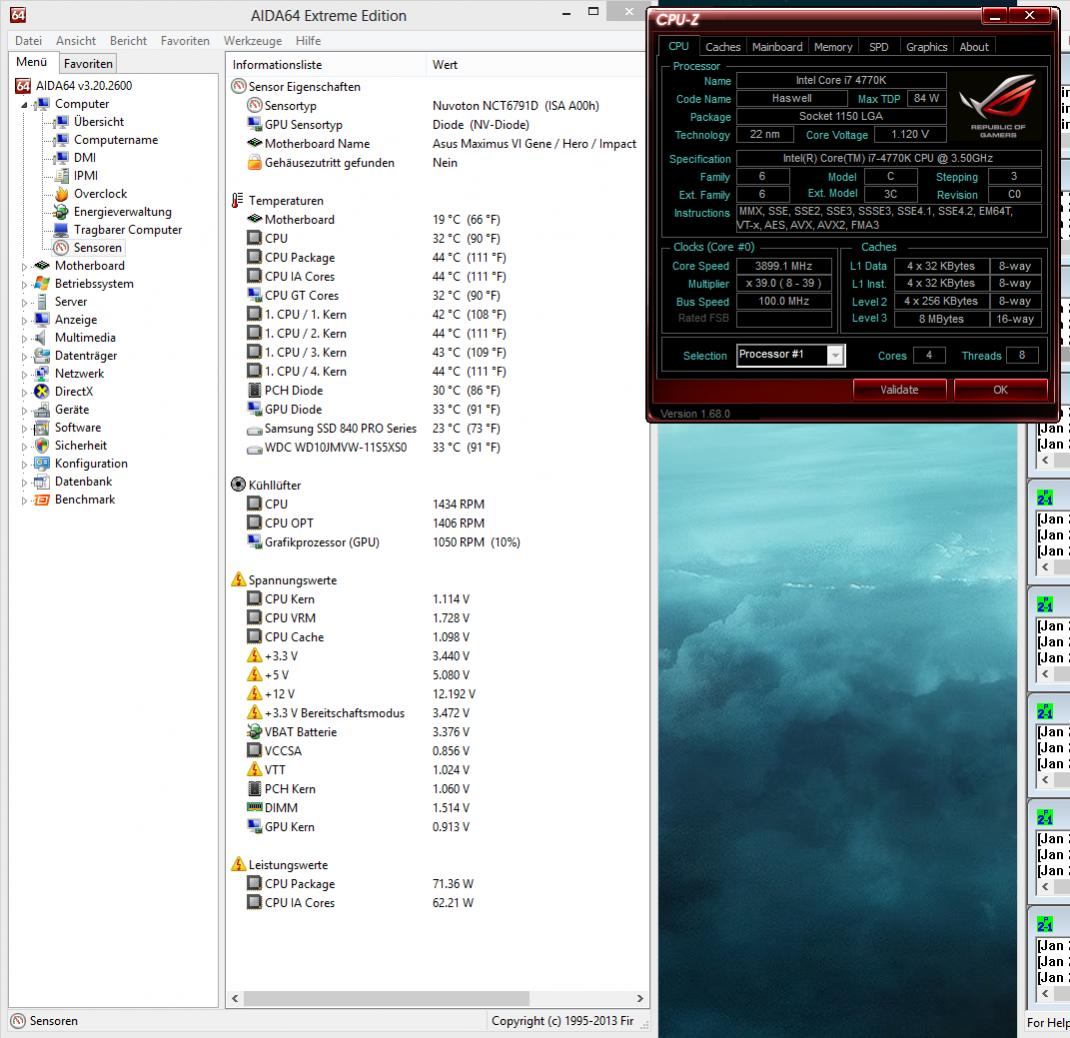Viewport: 1070px width, 1038px height.
Task: Switch to CPU-Z Mainboard tab
Action: pos(777,46)
